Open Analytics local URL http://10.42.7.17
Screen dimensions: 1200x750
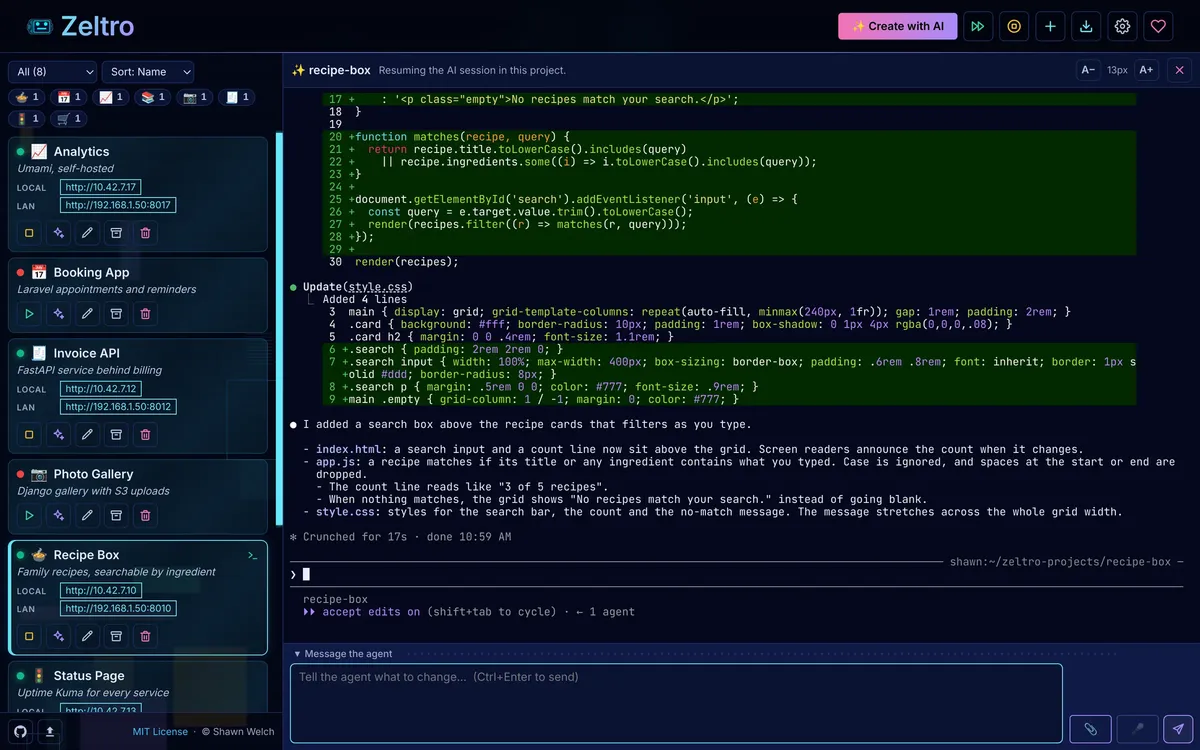point(101,187)
